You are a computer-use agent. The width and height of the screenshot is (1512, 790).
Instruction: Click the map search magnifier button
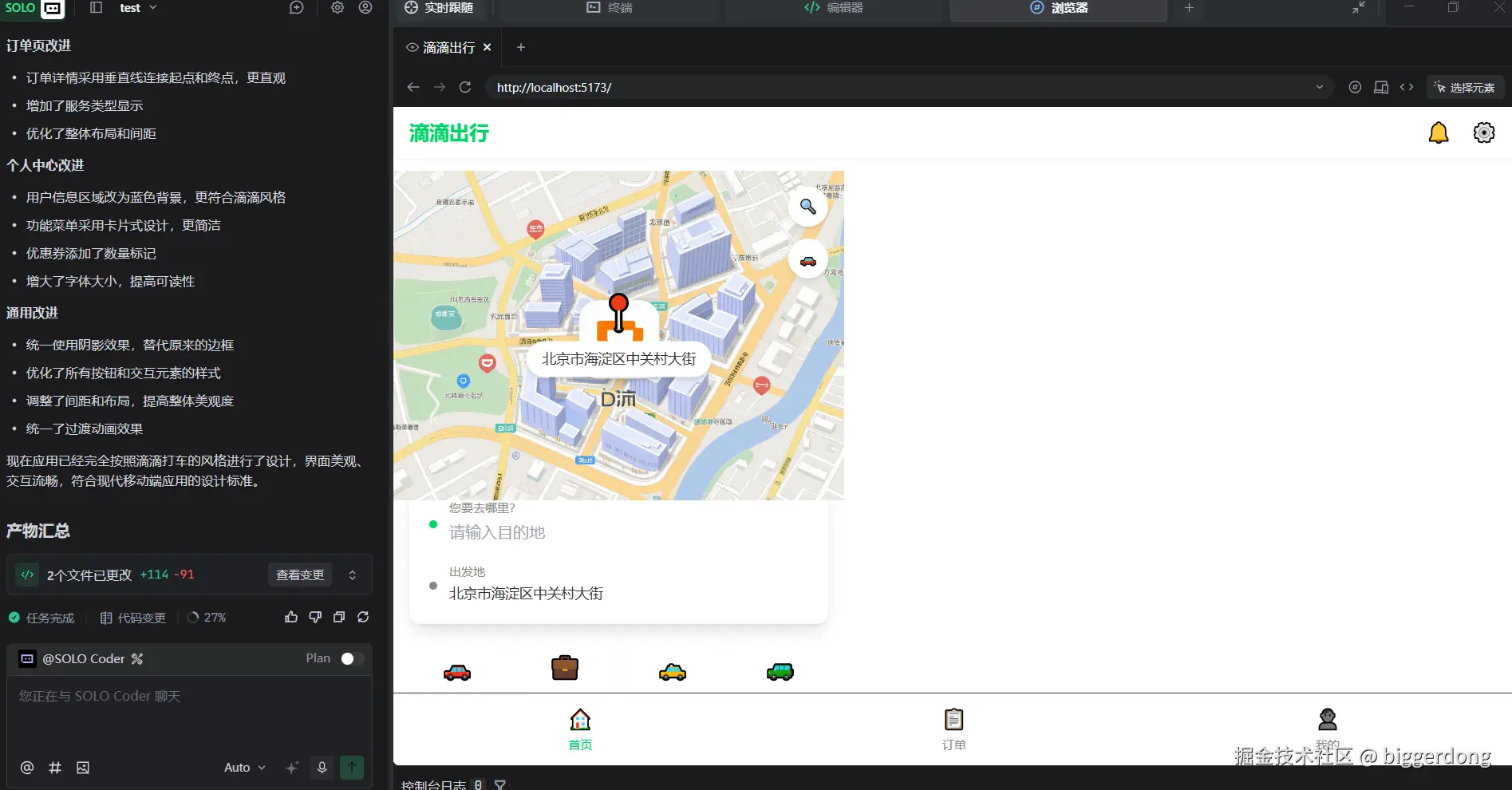tap(808, 207)
